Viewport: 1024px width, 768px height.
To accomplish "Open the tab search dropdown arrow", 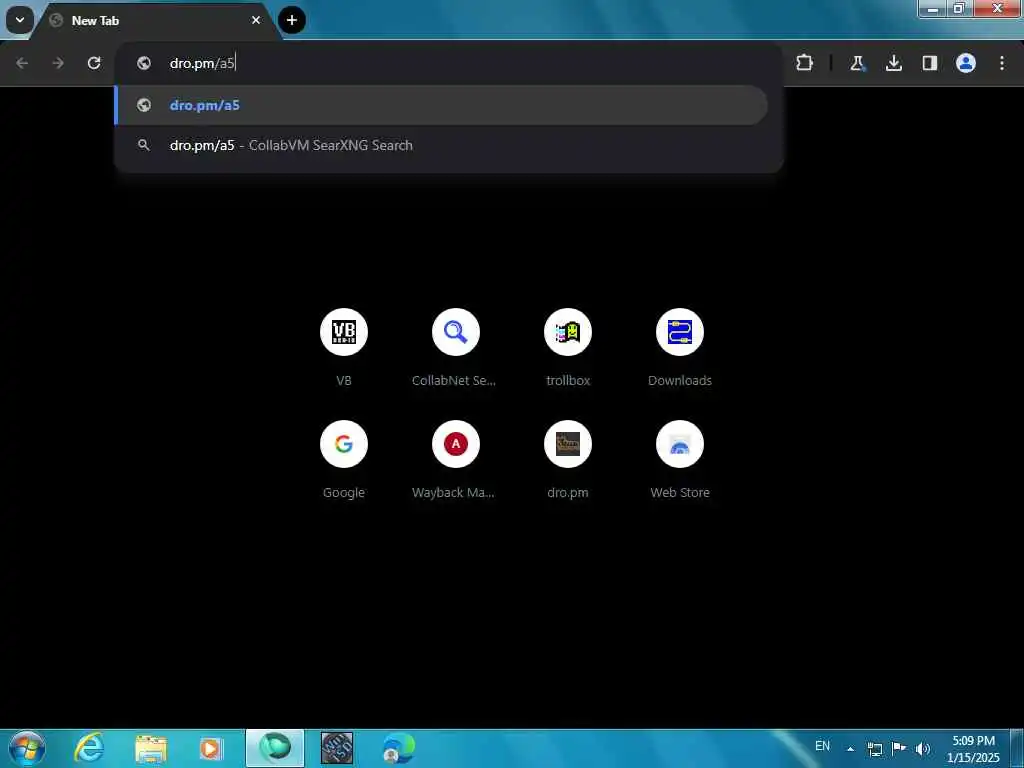I will tap(20, 20).
